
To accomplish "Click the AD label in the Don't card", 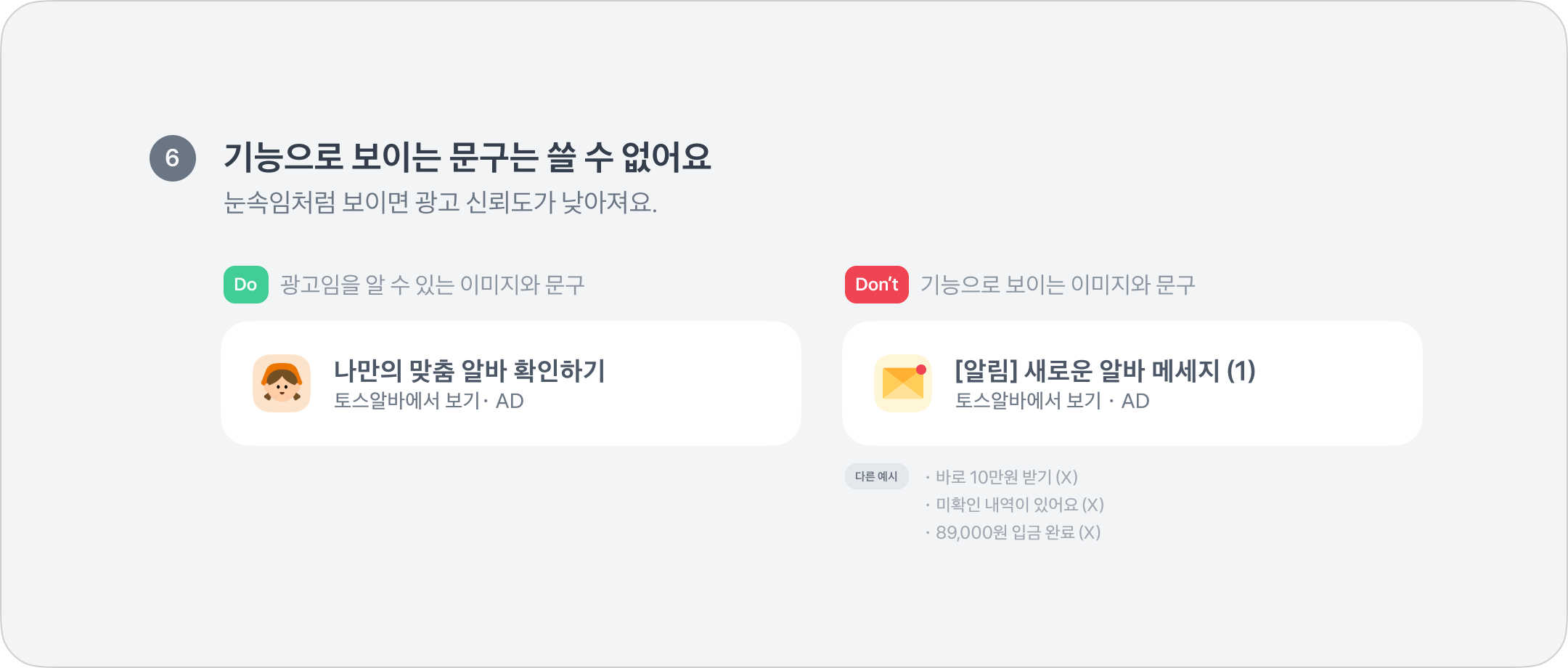I will [1135, 401].
